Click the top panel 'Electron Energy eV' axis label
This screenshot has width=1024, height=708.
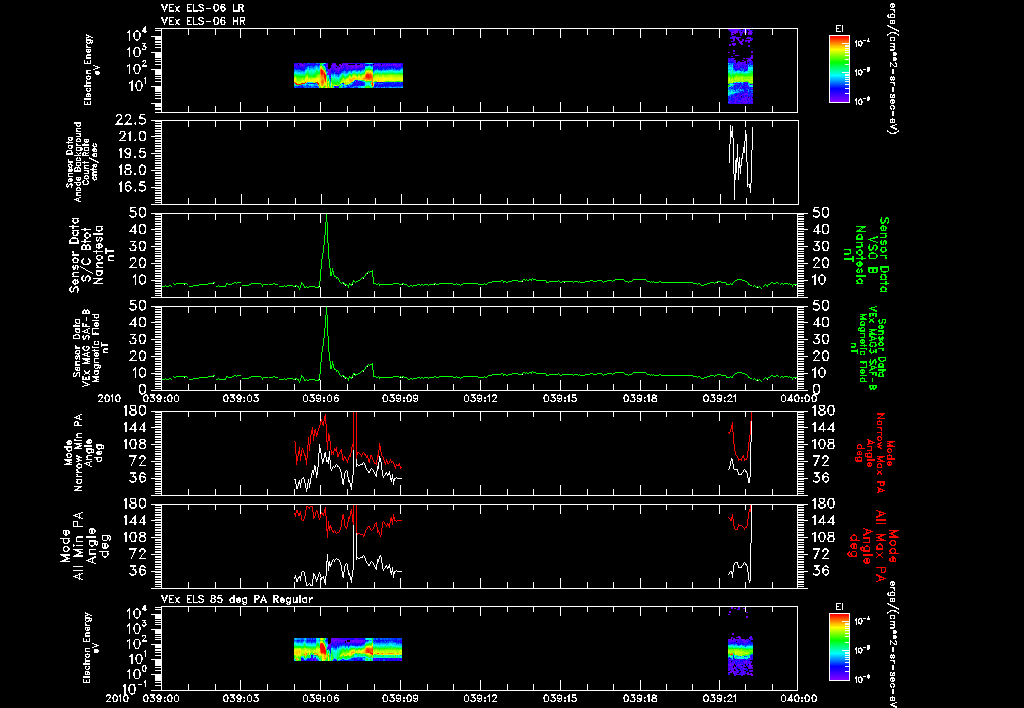(93, 70)
